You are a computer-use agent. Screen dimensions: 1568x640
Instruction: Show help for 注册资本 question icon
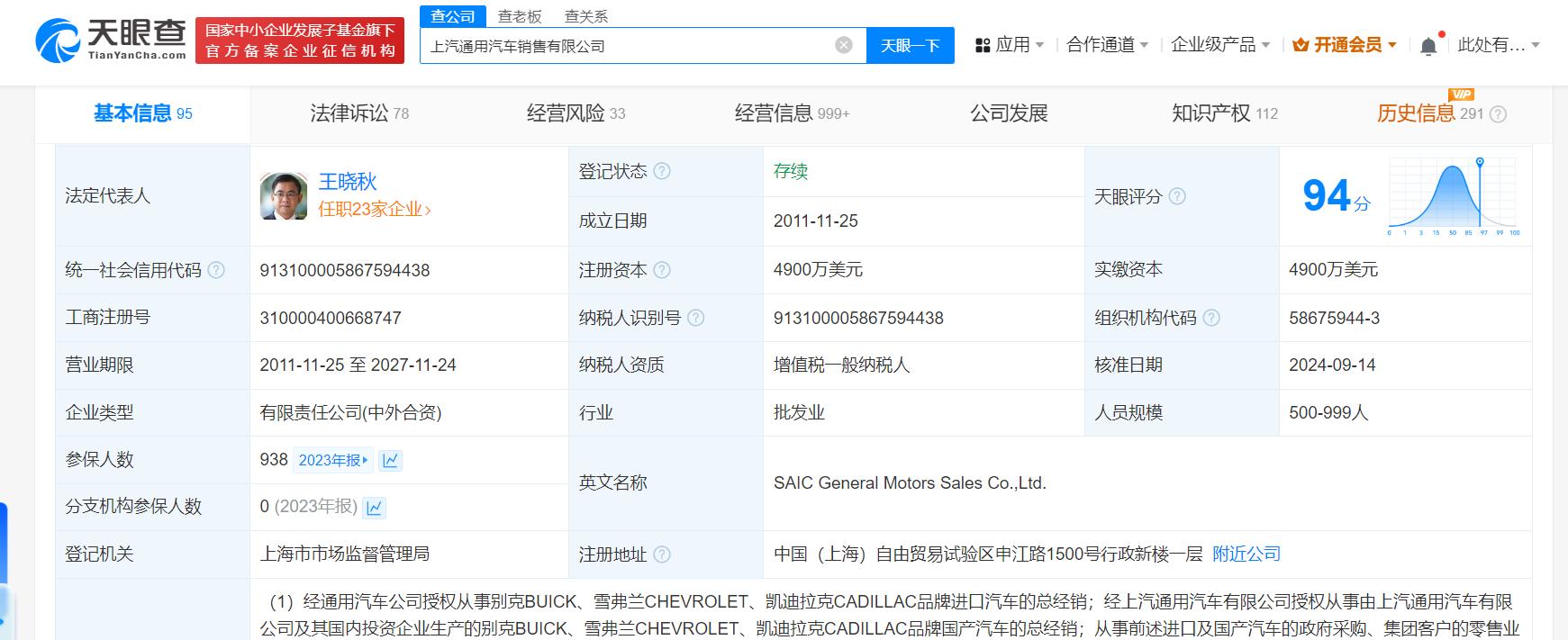[662, 270]
